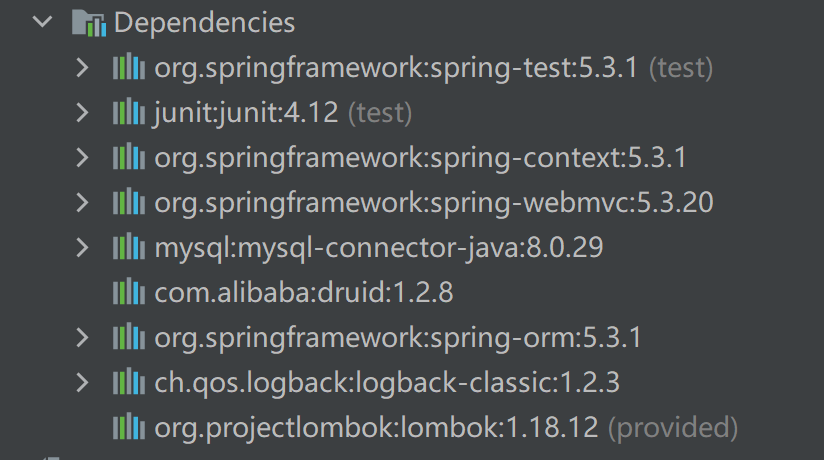824x460 pixels.
Task: Select the com.alibaba:druid:1.2.8 entry
Action: click(304, 292)
